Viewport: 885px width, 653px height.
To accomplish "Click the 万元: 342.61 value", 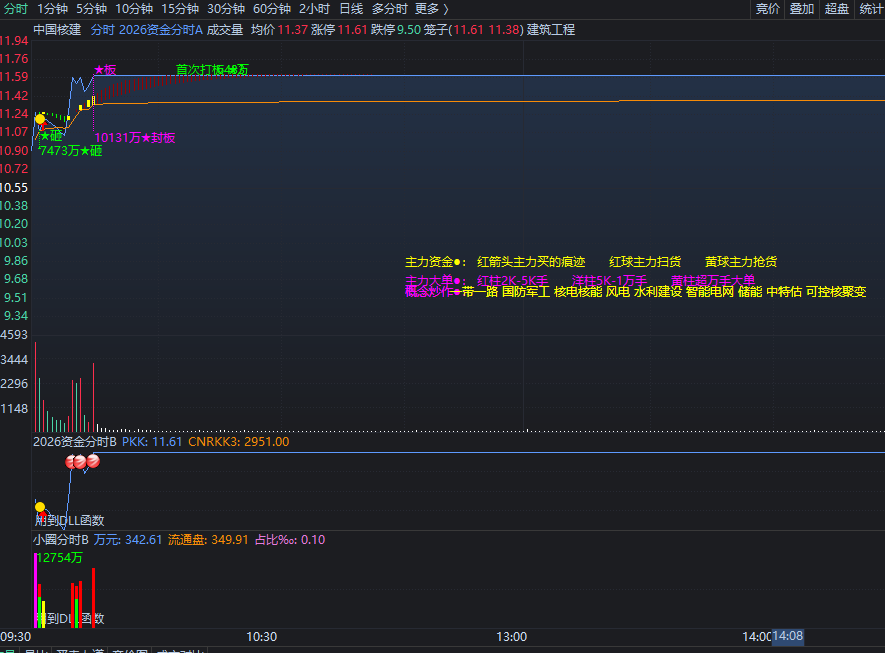I will coord(128,540).
